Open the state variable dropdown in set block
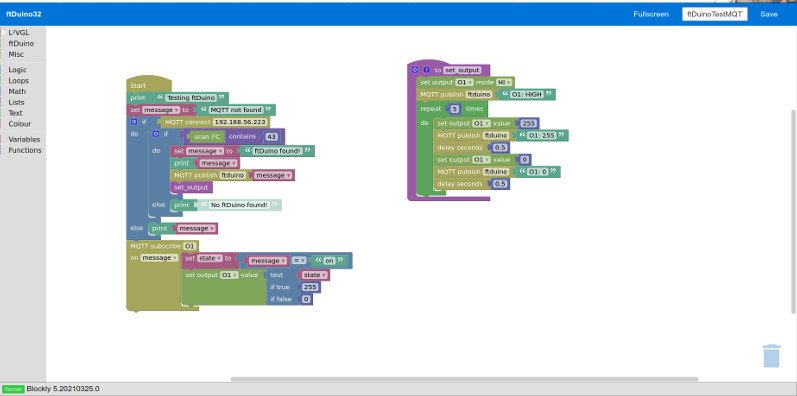 (210, 259)
